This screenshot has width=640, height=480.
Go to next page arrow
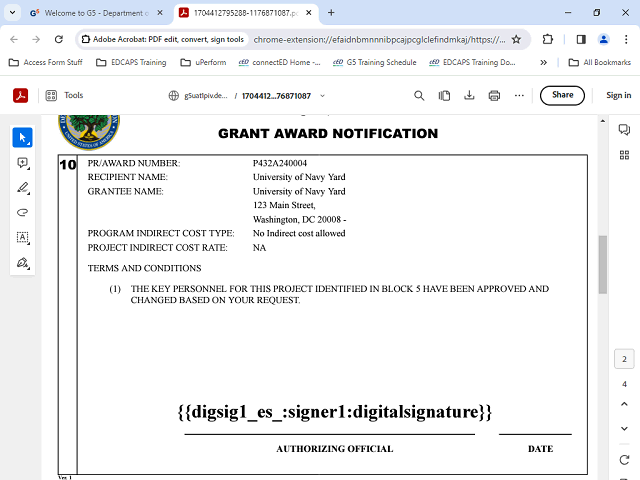[624, 429]
